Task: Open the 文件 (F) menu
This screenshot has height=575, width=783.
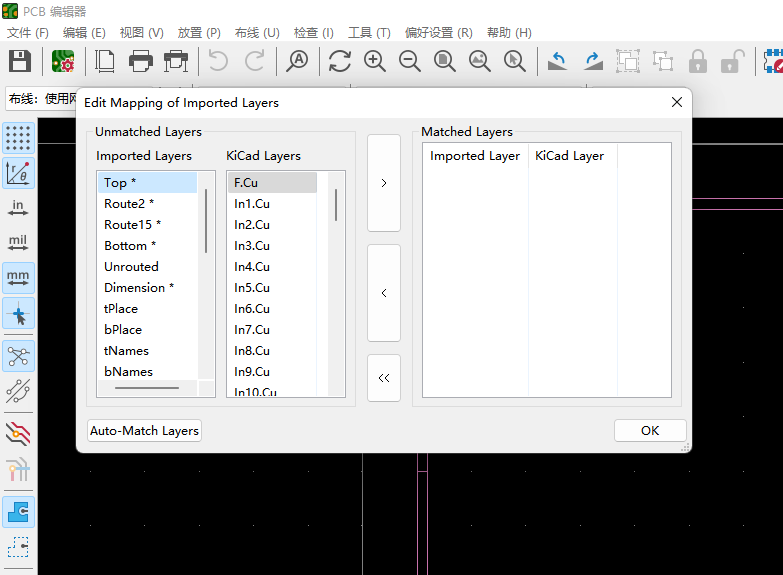Action: coord(27,32)
